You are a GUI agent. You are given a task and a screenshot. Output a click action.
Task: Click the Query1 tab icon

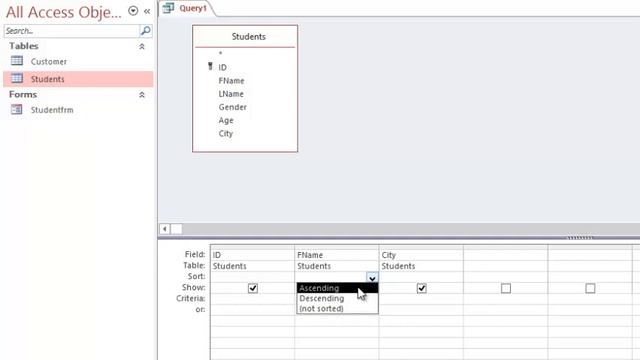click(168, 8)
